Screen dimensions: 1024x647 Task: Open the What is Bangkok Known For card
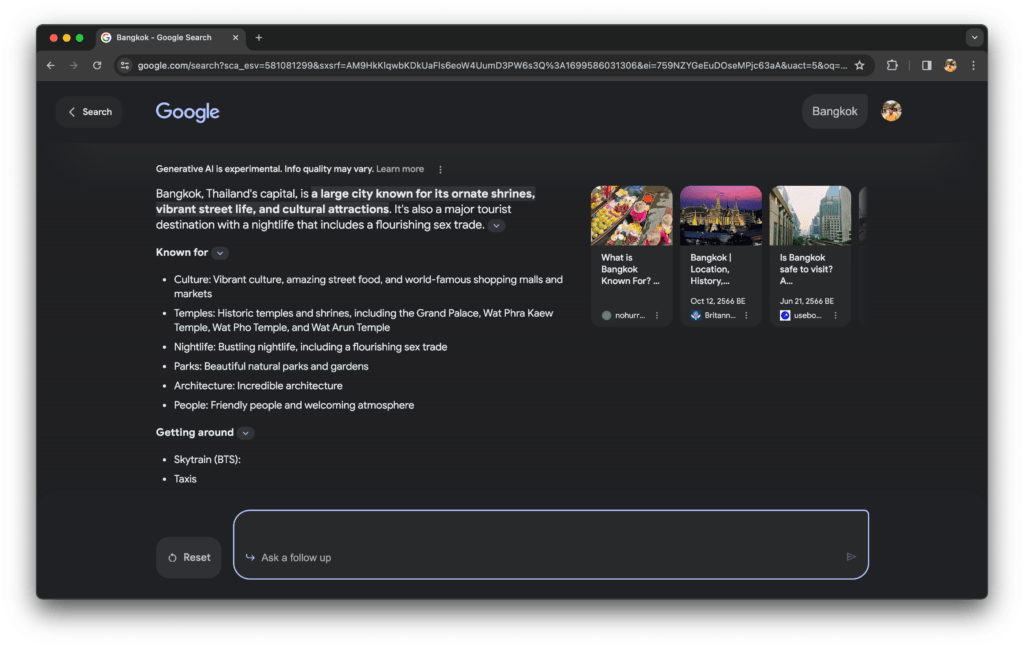[631, 255]
